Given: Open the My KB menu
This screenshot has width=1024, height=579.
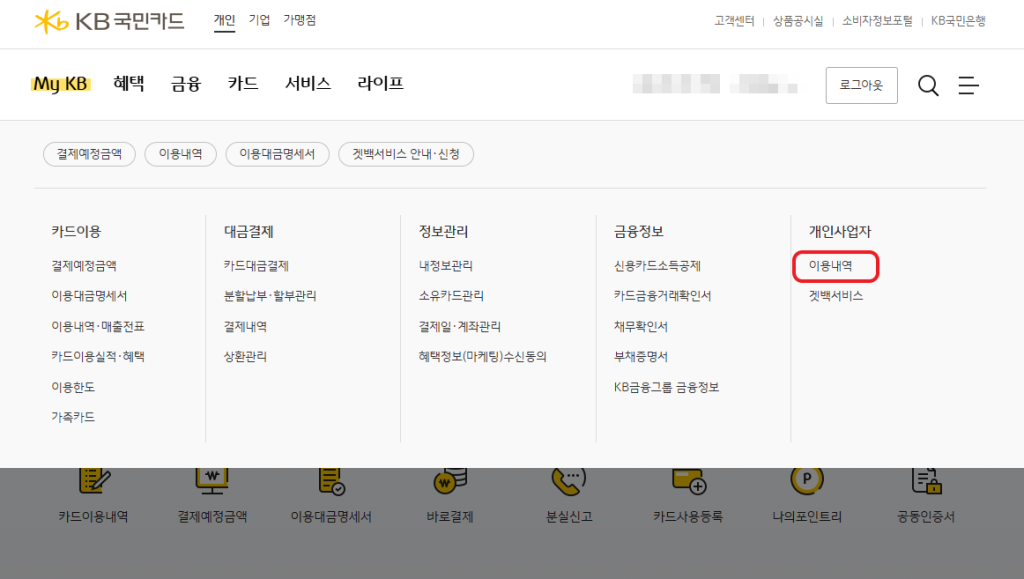Looking at the screenshot, I should tap(60, 84).
